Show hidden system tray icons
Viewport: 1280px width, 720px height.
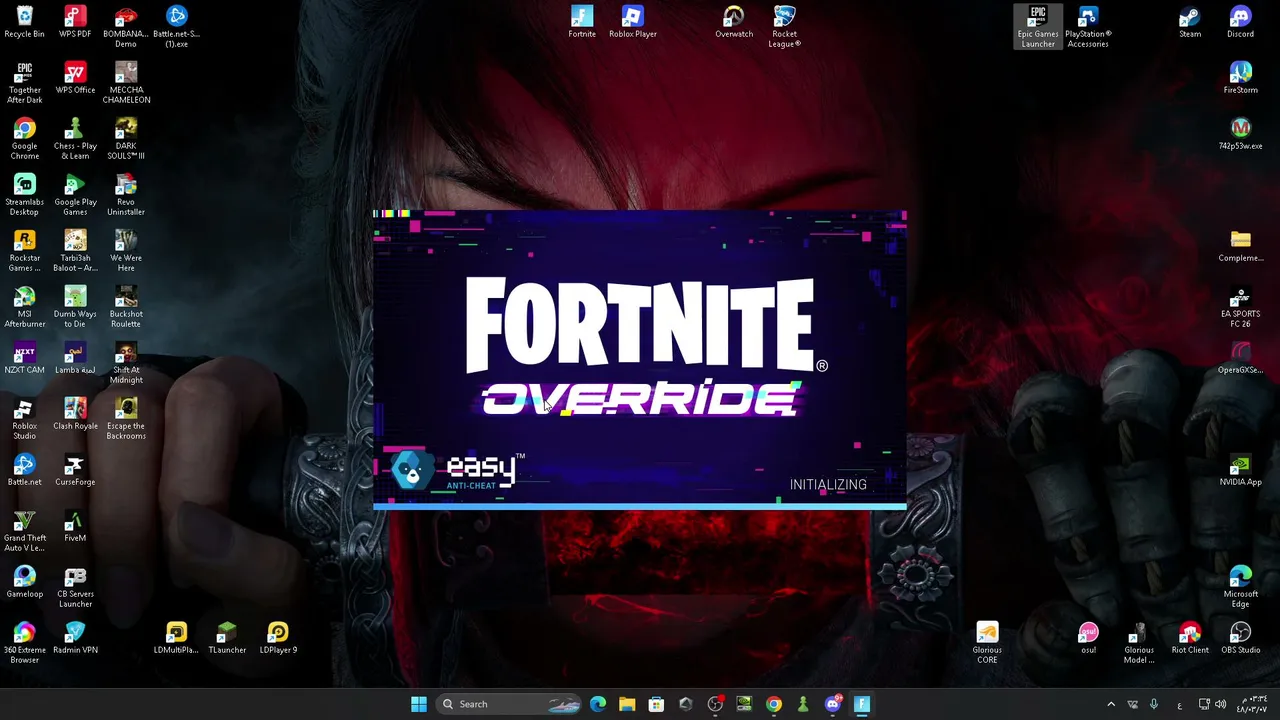(1110, 704)
